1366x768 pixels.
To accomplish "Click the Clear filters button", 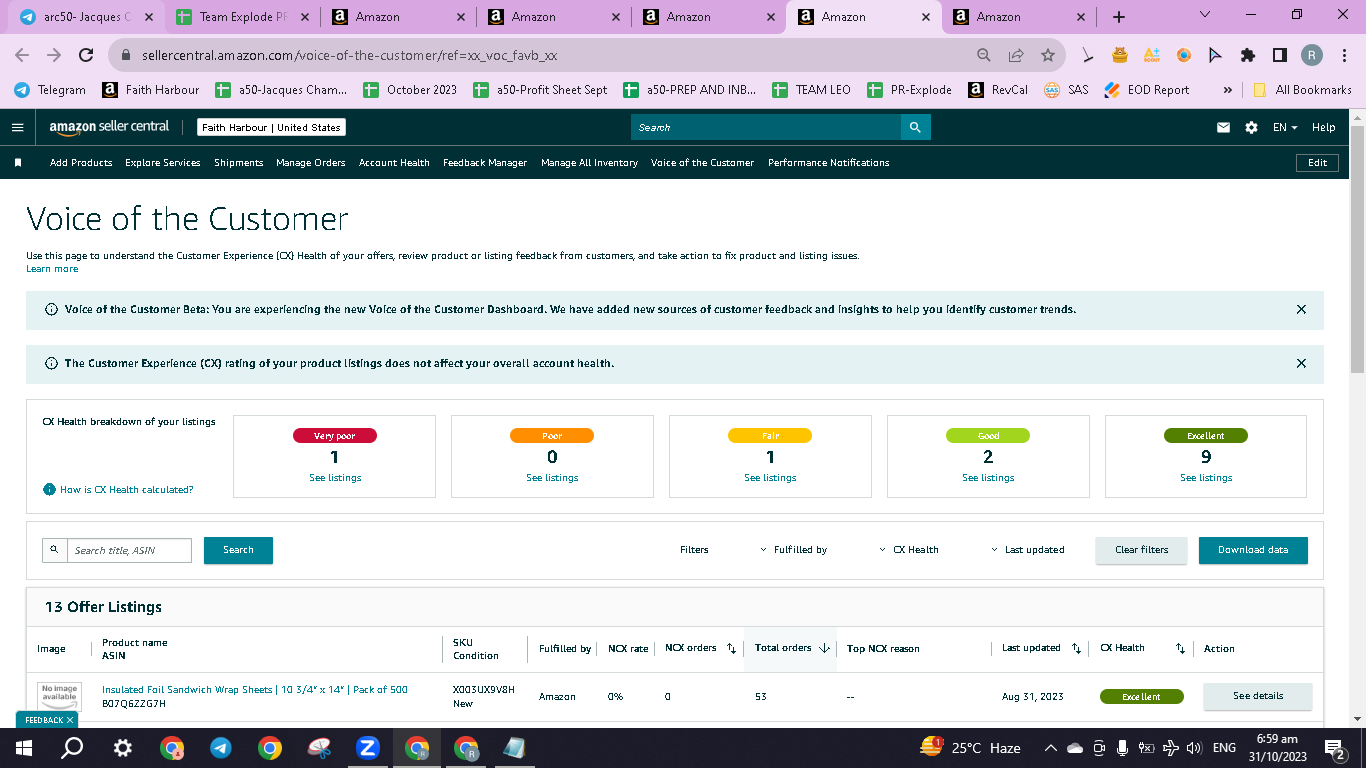I will (x=1141, y=550).
